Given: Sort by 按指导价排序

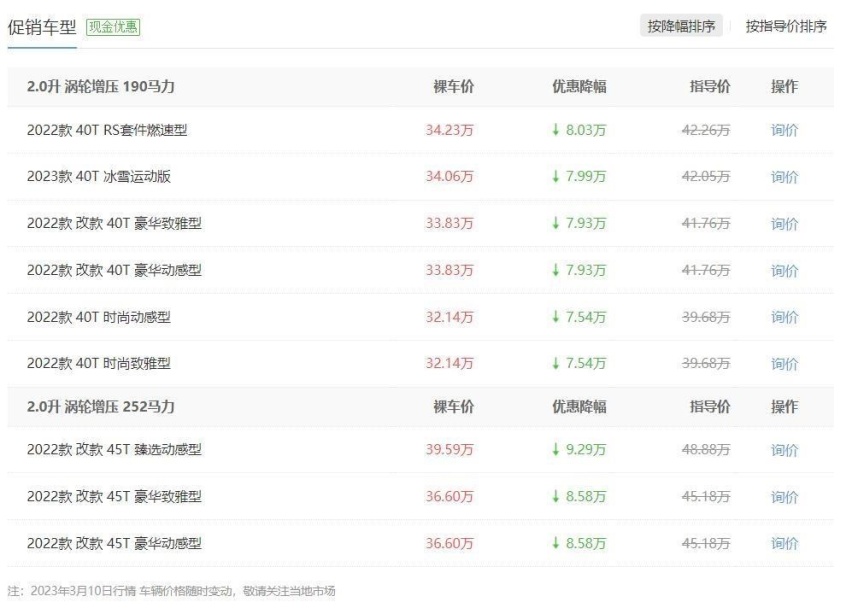Looking at the screenshot, I should pyautogui.click(x=786, y=26).
